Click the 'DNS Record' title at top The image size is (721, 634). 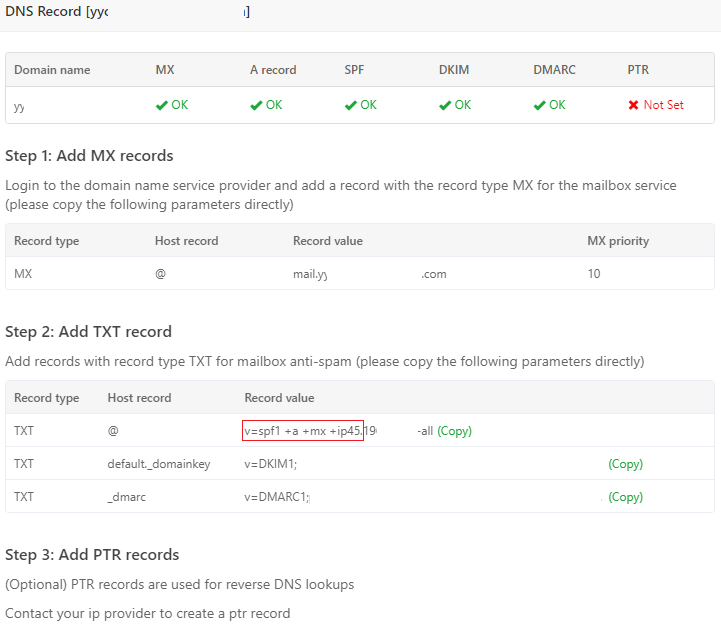(43, 12)
